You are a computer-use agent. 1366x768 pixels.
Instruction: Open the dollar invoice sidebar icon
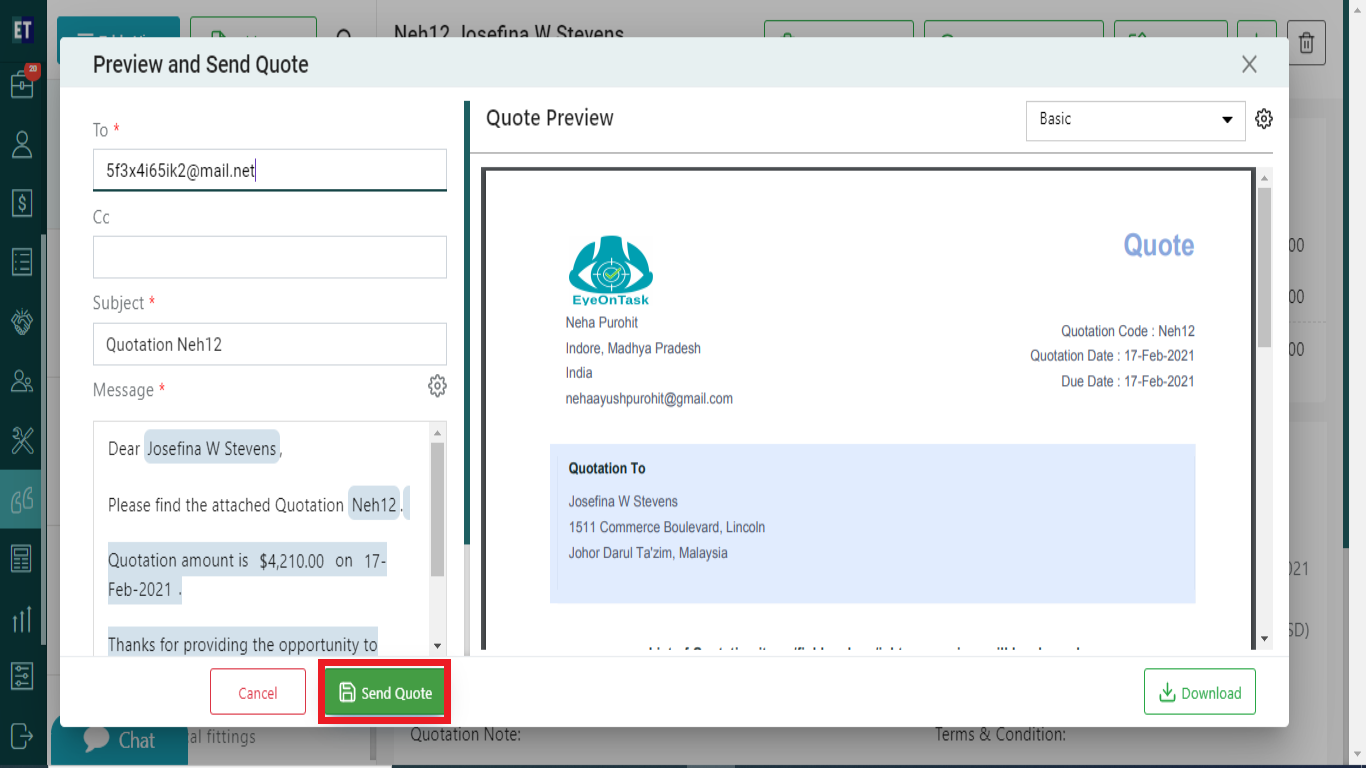pos(22,203)
